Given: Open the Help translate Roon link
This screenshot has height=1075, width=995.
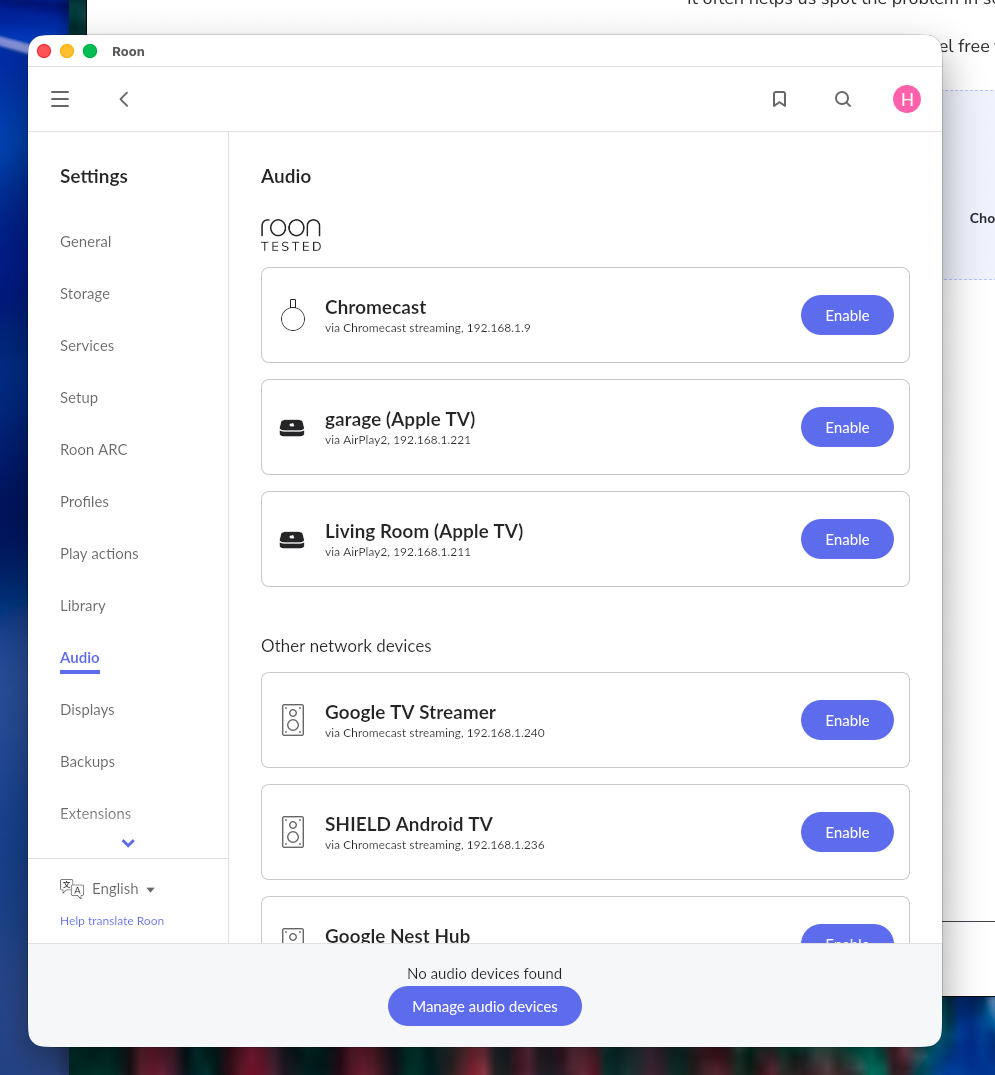Looking at the screenshot, I should tap(112, 921).
